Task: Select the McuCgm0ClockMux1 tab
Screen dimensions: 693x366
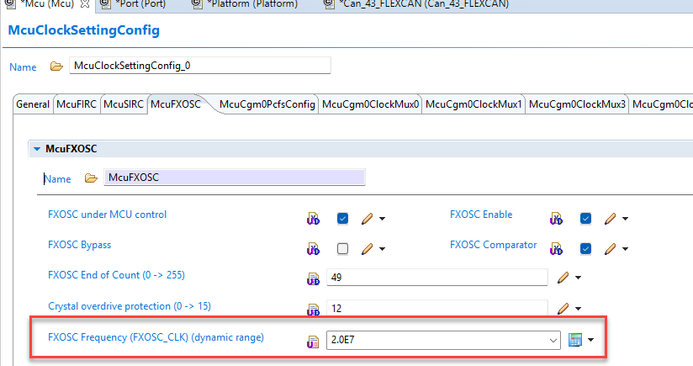Action: click(473, 104)
